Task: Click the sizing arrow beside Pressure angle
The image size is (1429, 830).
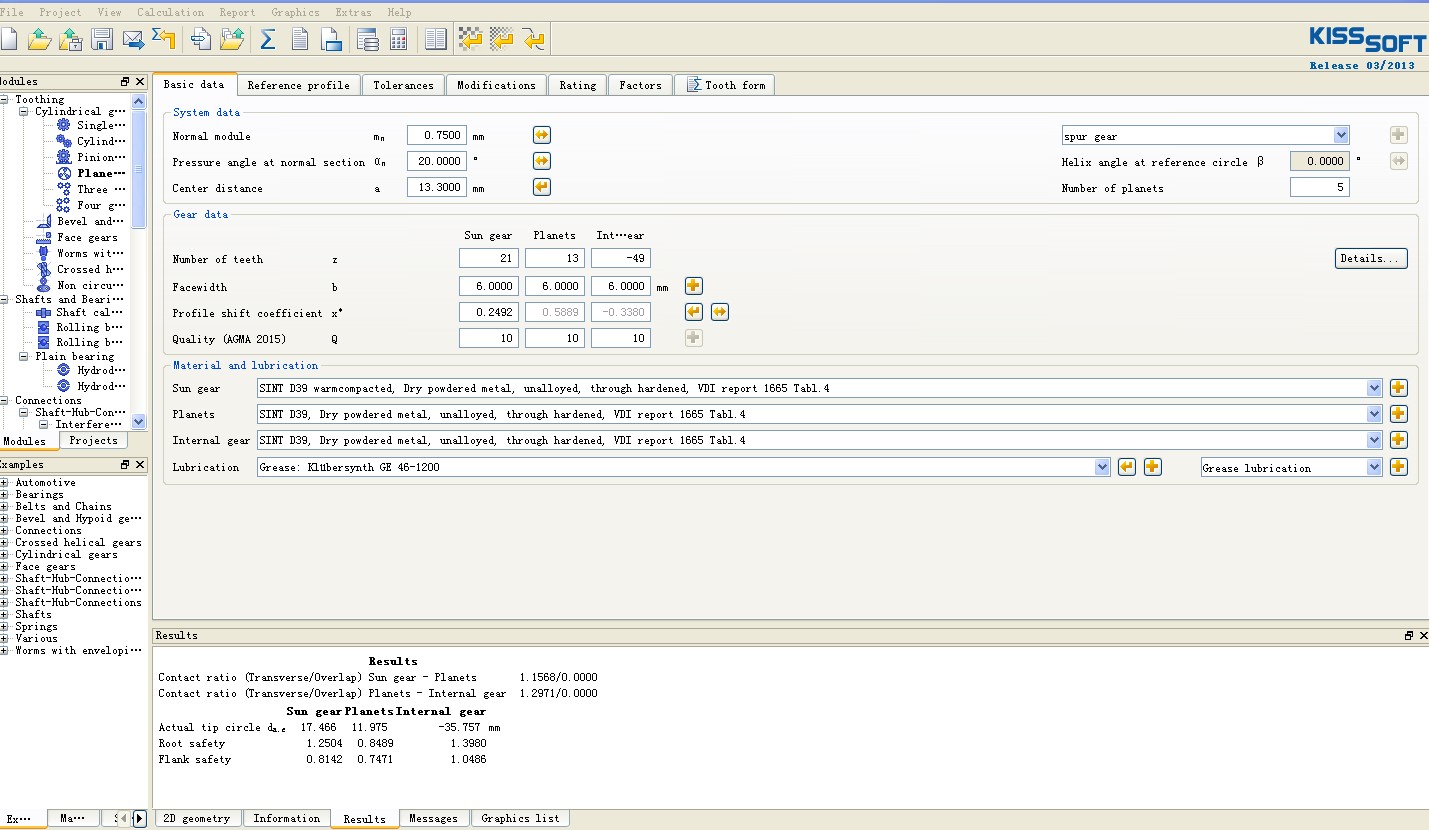Action: [x=541, y=161]
